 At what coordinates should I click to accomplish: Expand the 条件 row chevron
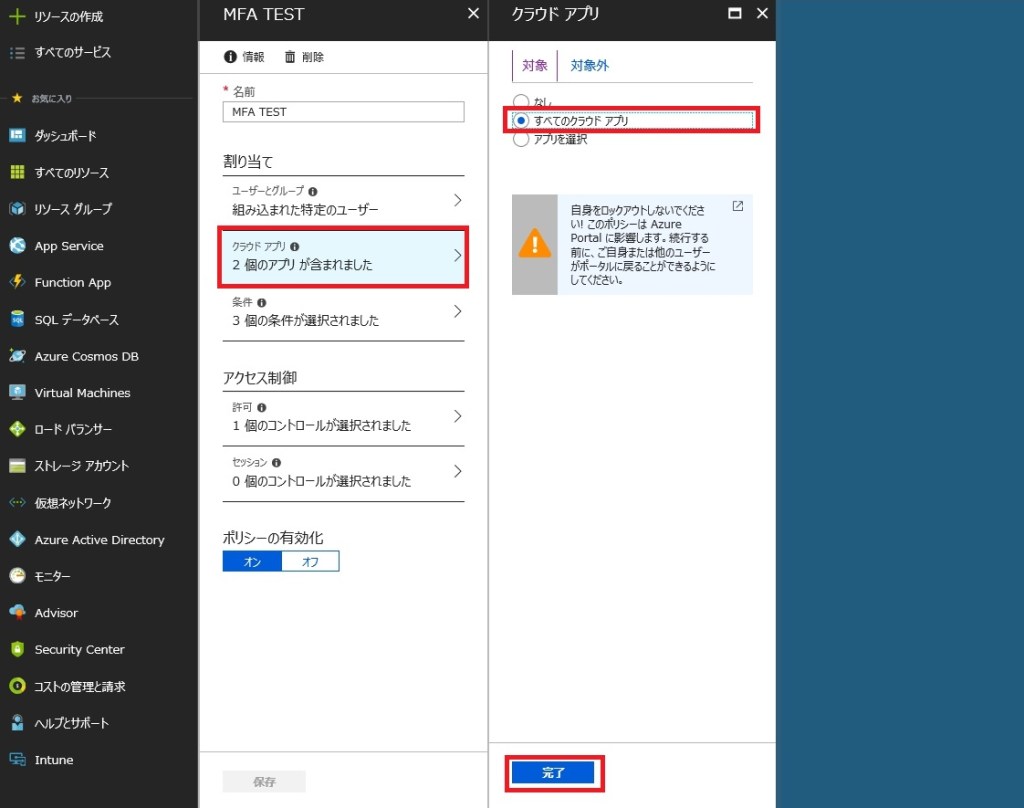pyautogui.click(x=458, y=312)
